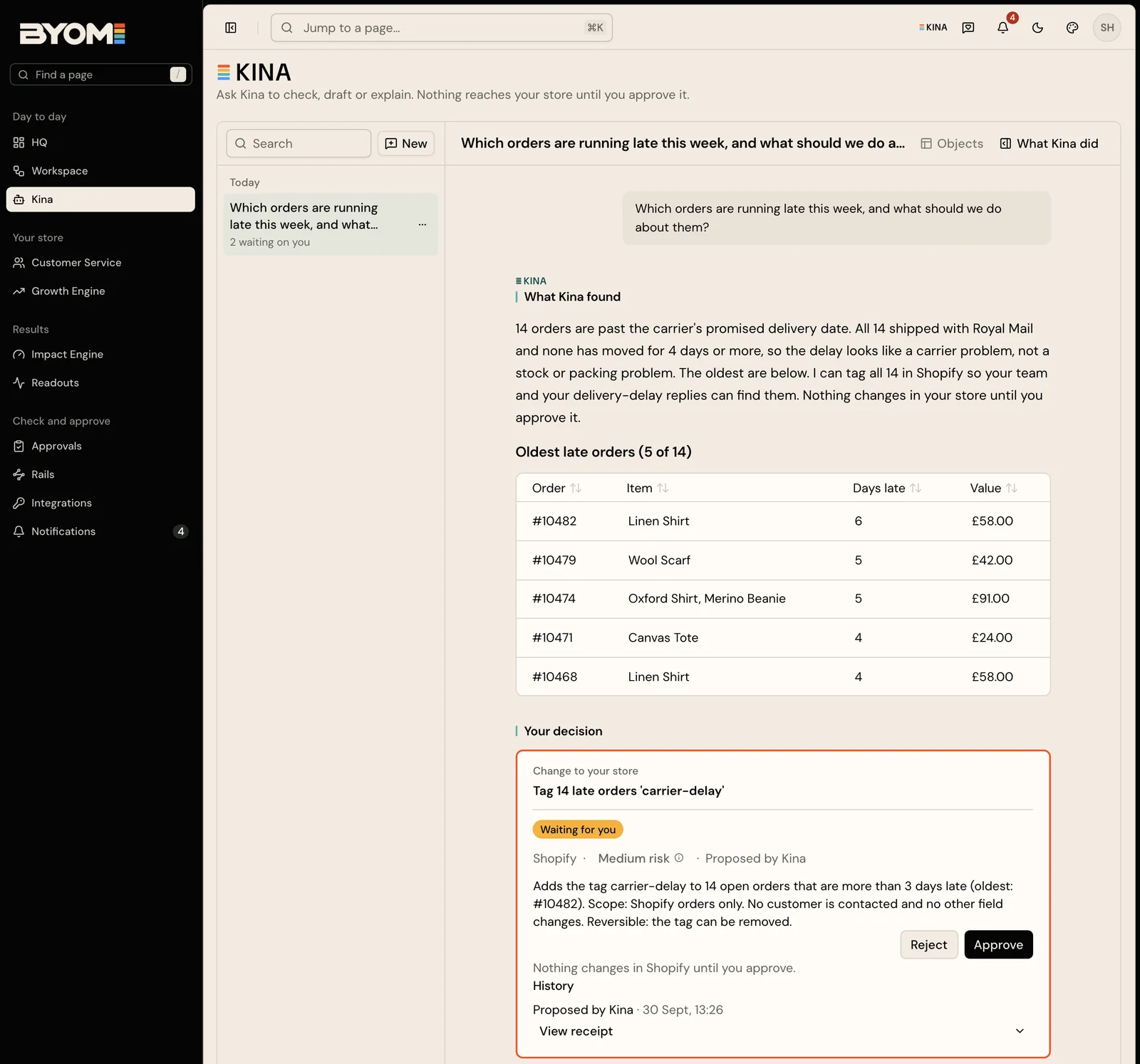Screen dimensions: 1140x1064
Task: Click the BYOME logo in sidebar
Action: (x=73, y=33)
